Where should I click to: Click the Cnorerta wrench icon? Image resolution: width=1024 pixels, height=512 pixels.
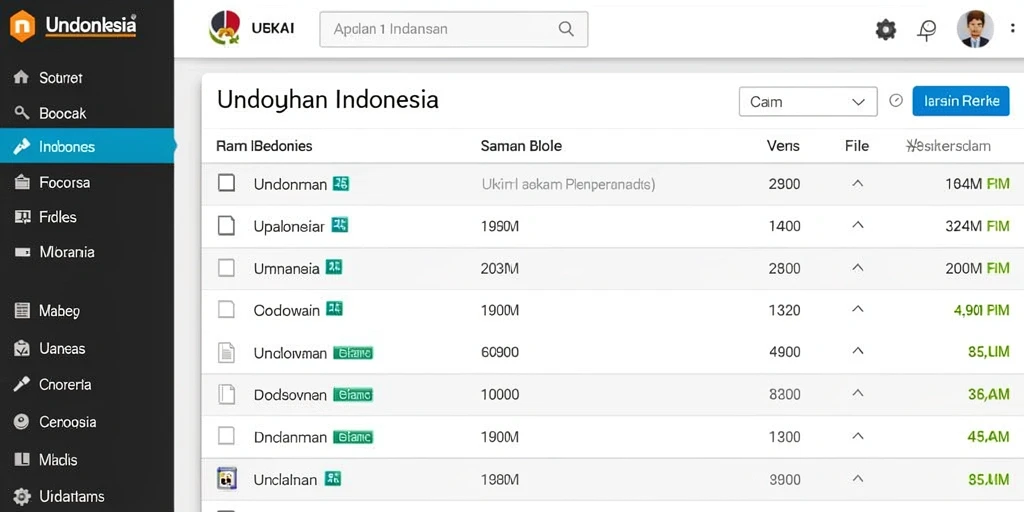pos(22,385)
